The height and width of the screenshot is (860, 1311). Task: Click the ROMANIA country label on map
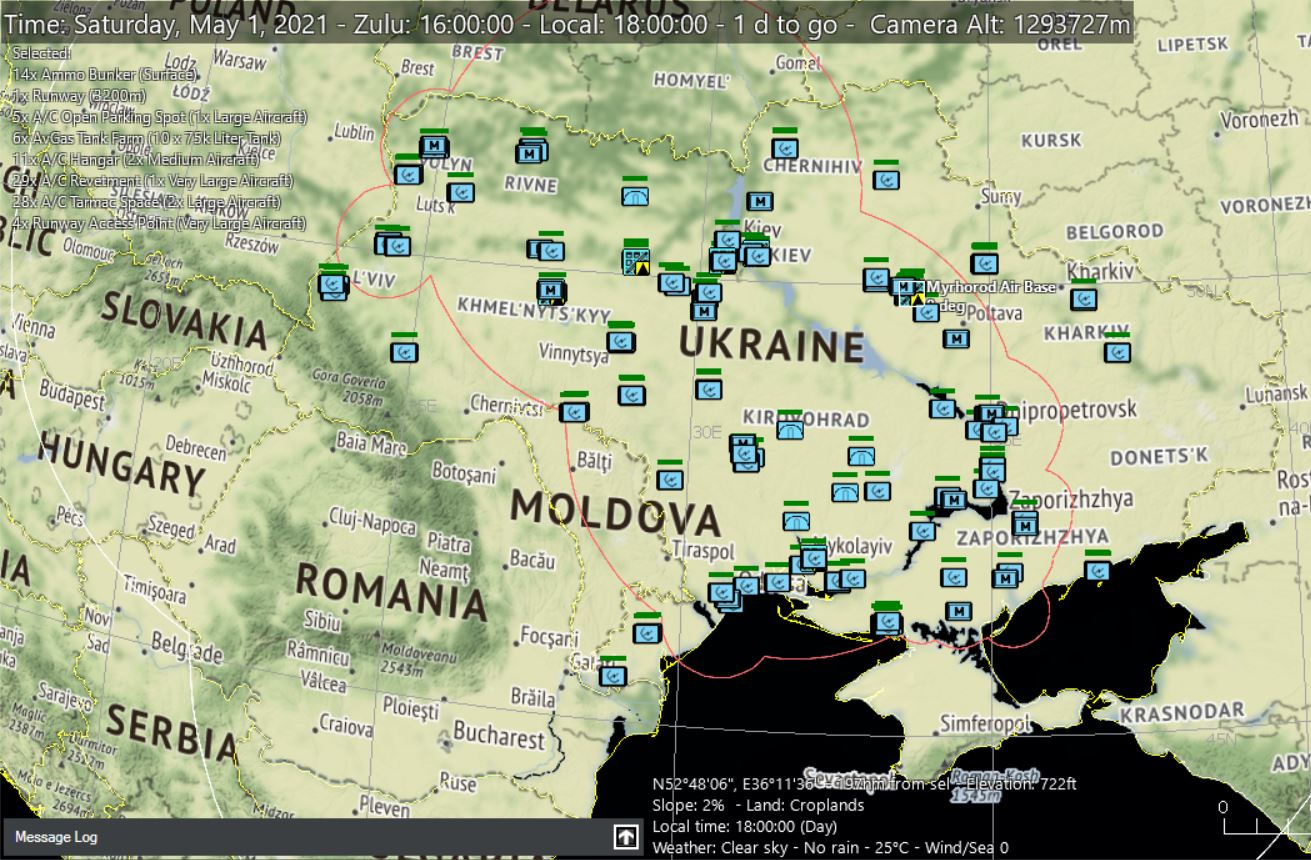tap(391, 591)
